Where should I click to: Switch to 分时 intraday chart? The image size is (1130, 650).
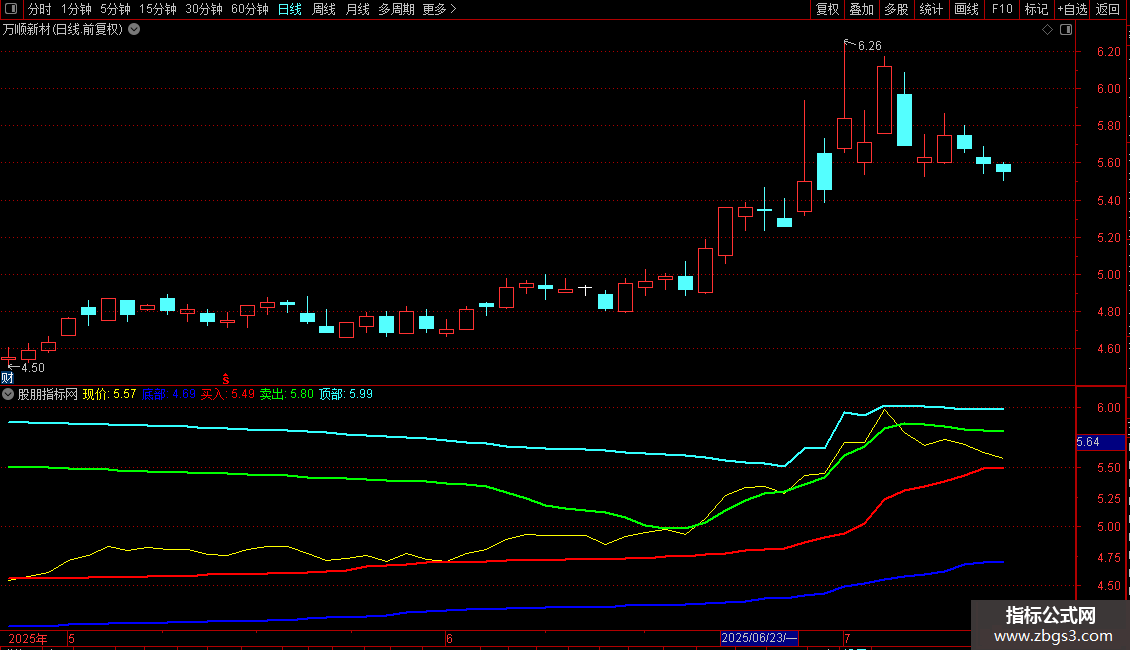pos(40,9)
